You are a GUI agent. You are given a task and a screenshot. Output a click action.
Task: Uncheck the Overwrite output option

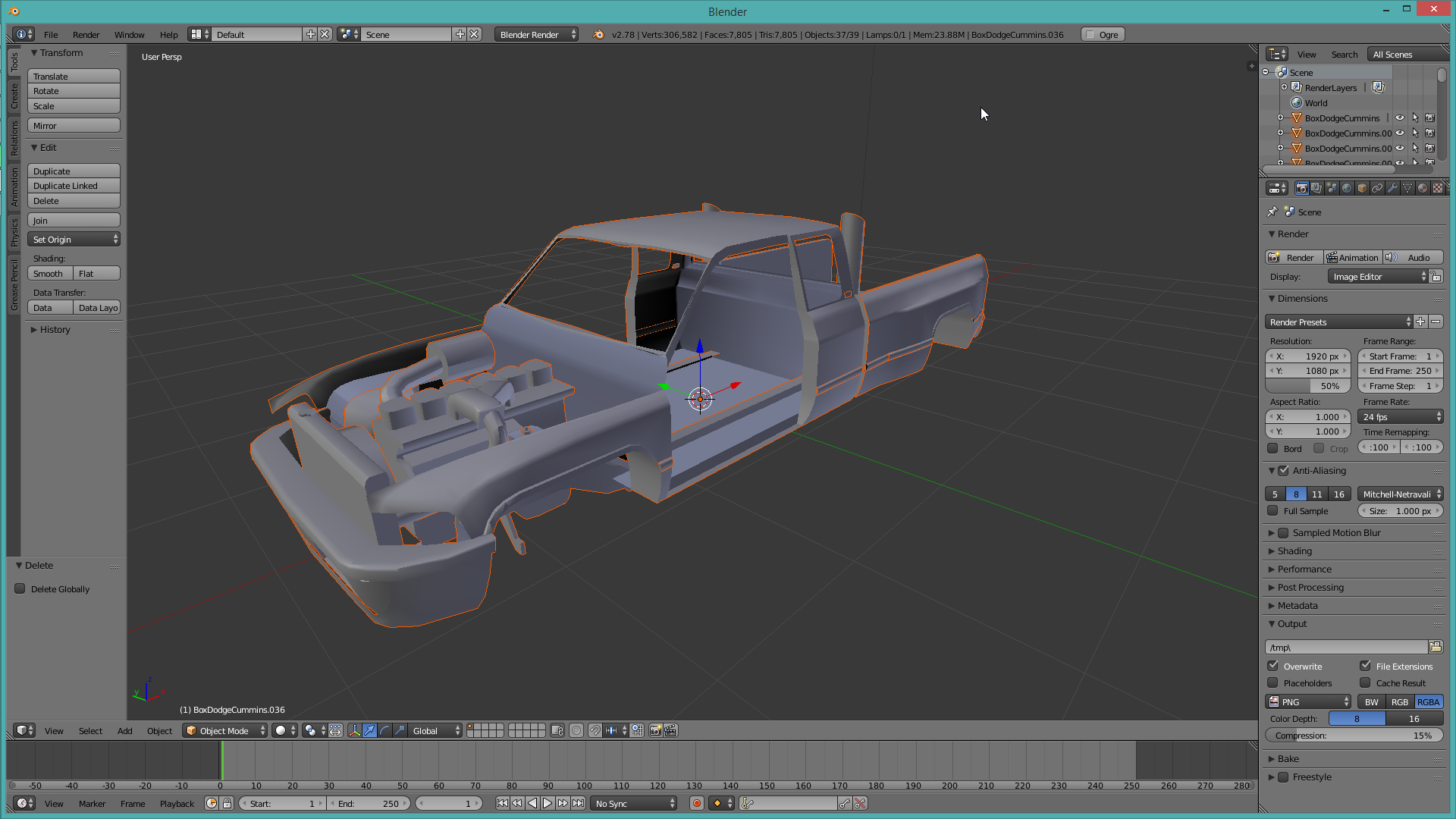1273,666
